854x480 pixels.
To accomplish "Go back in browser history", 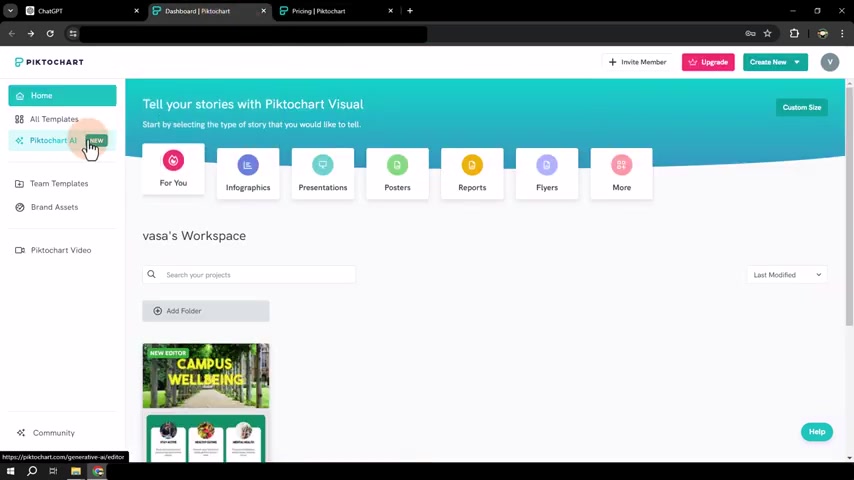I will point(12,34).
